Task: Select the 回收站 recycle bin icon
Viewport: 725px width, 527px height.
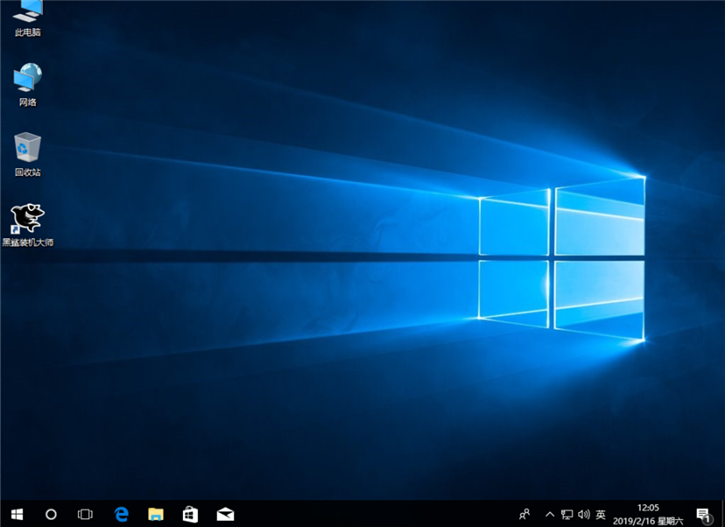Action: 28,154
